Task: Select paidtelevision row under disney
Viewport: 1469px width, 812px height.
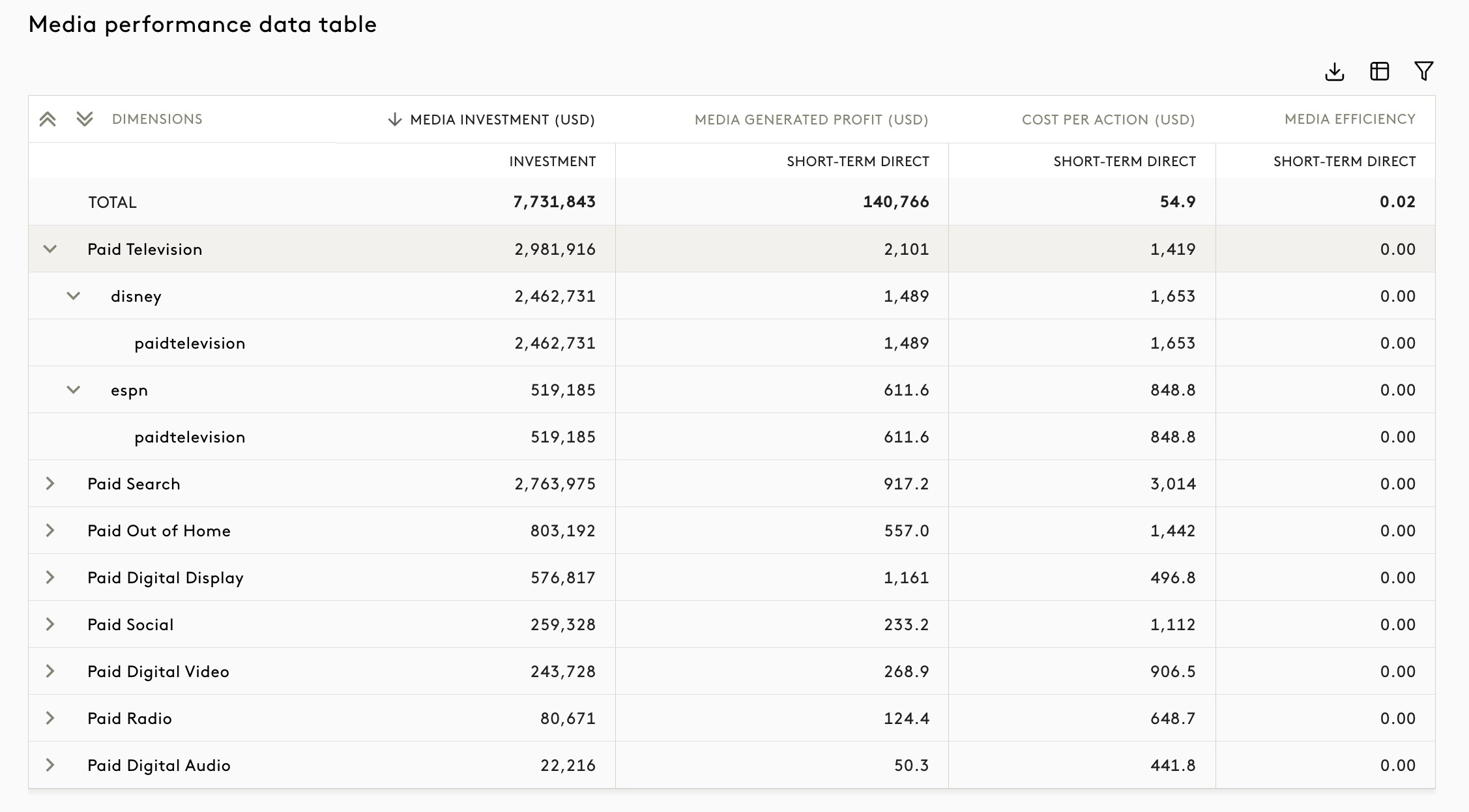Action: 190,343
